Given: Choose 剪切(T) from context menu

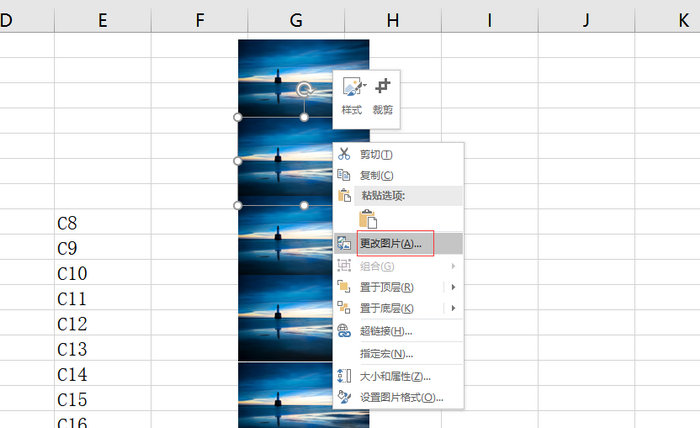Looking at the screenshot, I should click(399, 154).
